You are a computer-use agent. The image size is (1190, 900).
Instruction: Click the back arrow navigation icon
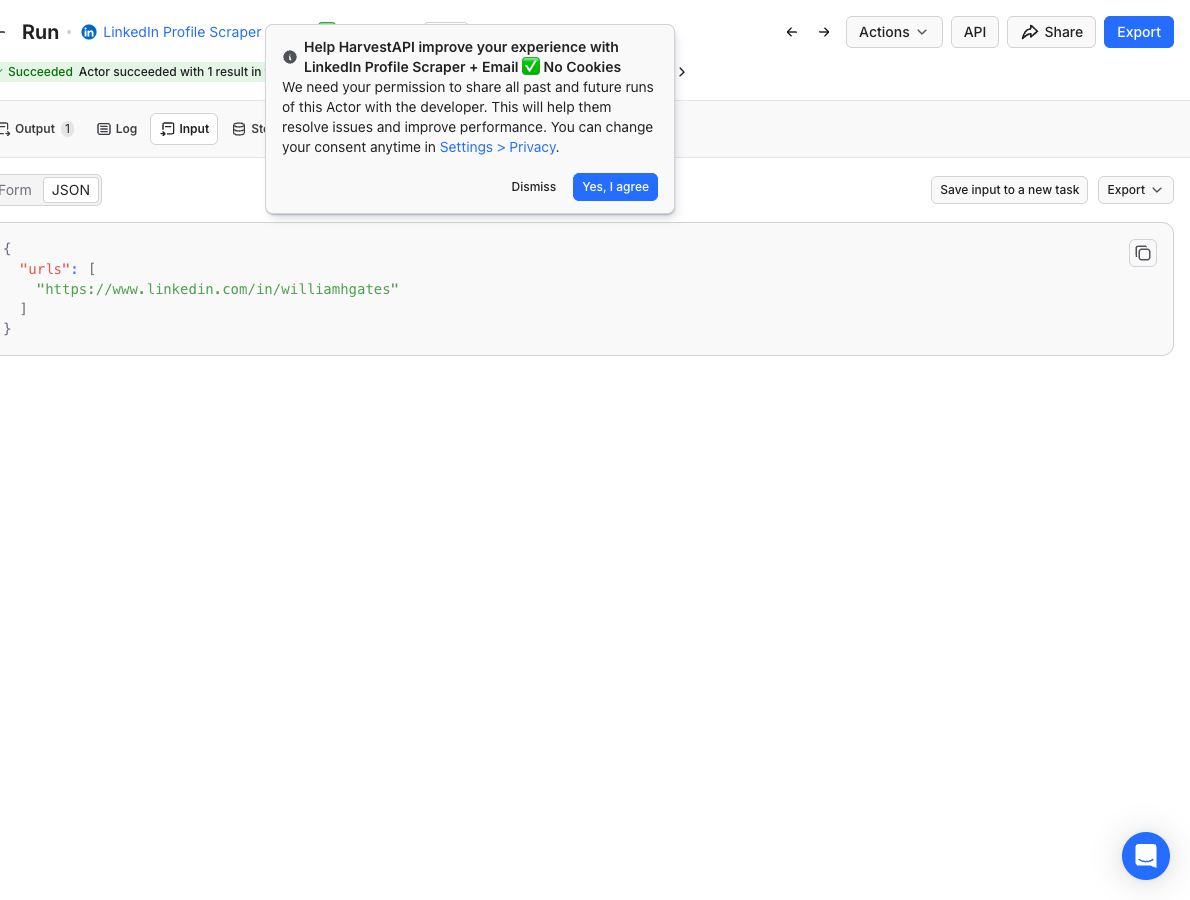tap(792, 32)
